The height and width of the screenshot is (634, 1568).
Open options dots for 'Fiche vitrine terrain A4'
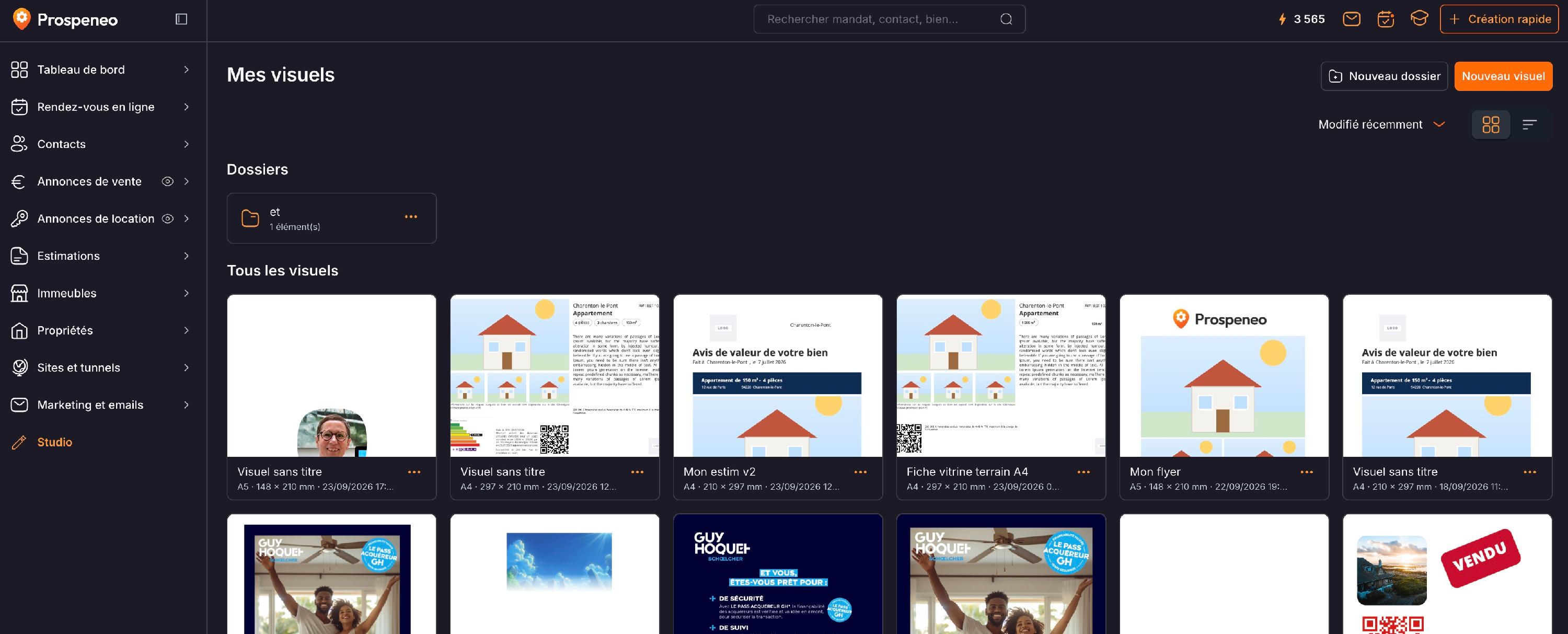click(x=1083, y=472)
